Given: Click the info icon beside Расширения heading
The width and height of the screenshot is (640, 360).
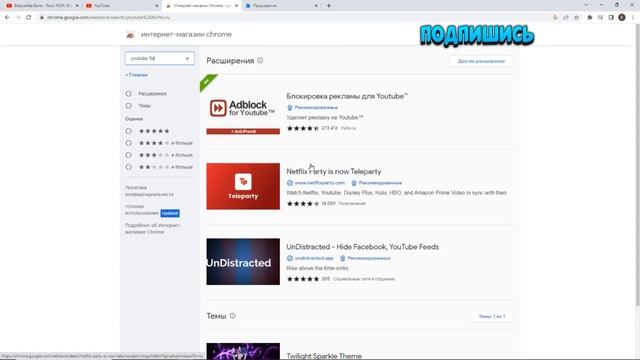Looking at the screenshot, I should point(260,60).
